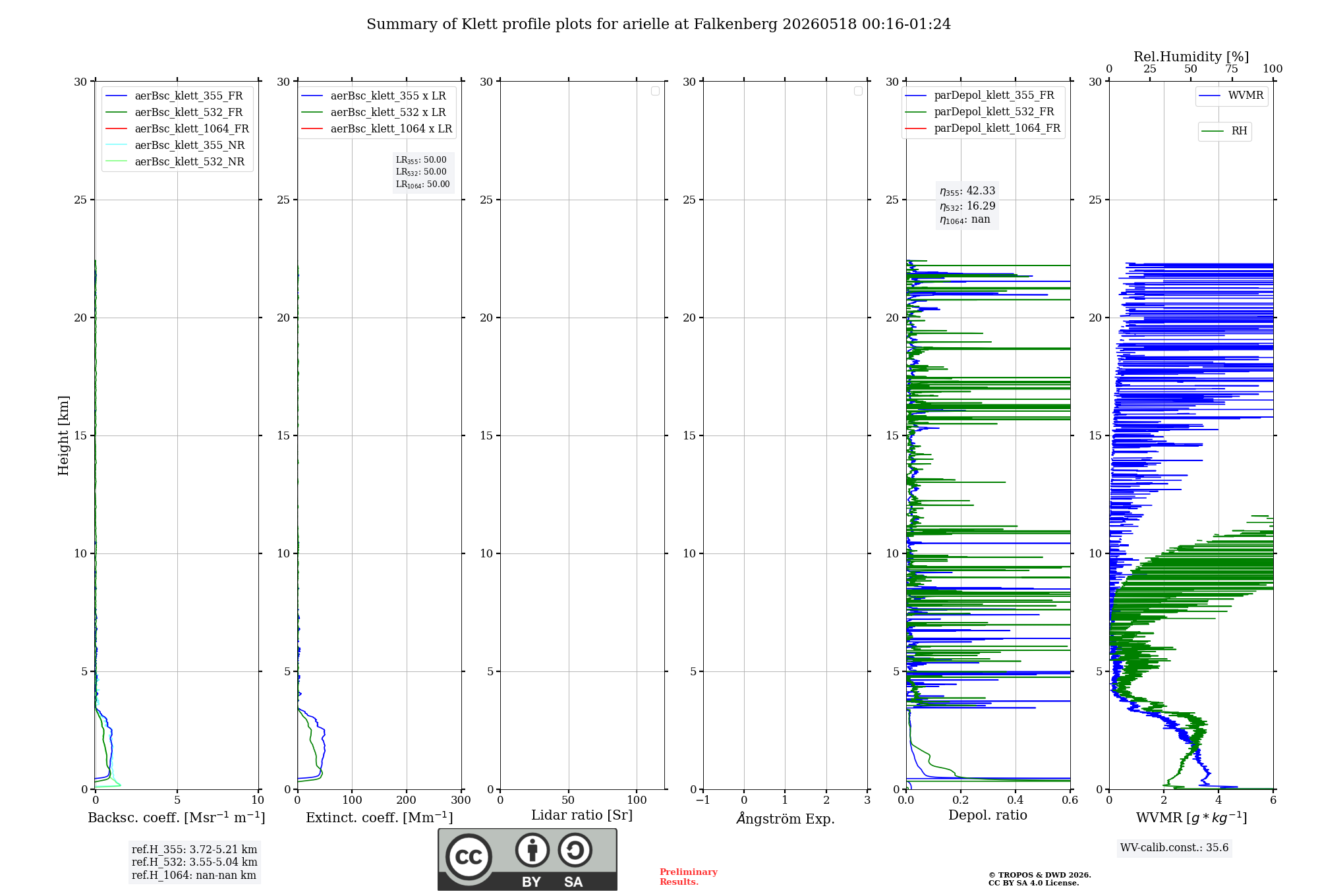
Task: Click the plot title mentioning Falkenberg
Action: tap(659, 24)
